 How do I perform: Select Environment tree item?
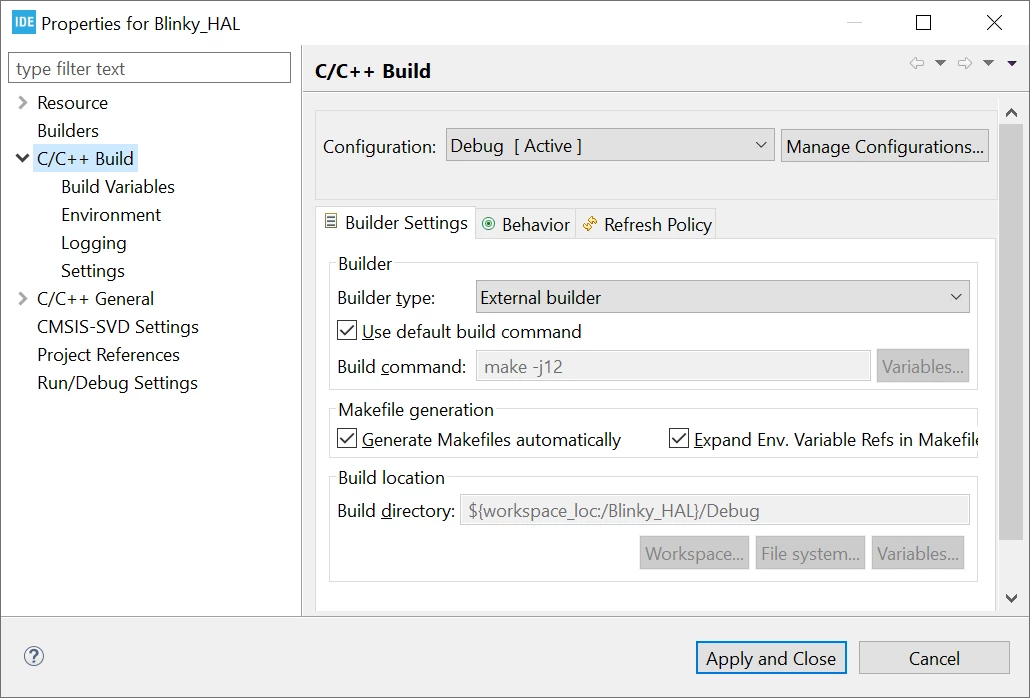[x=110, y=215]
